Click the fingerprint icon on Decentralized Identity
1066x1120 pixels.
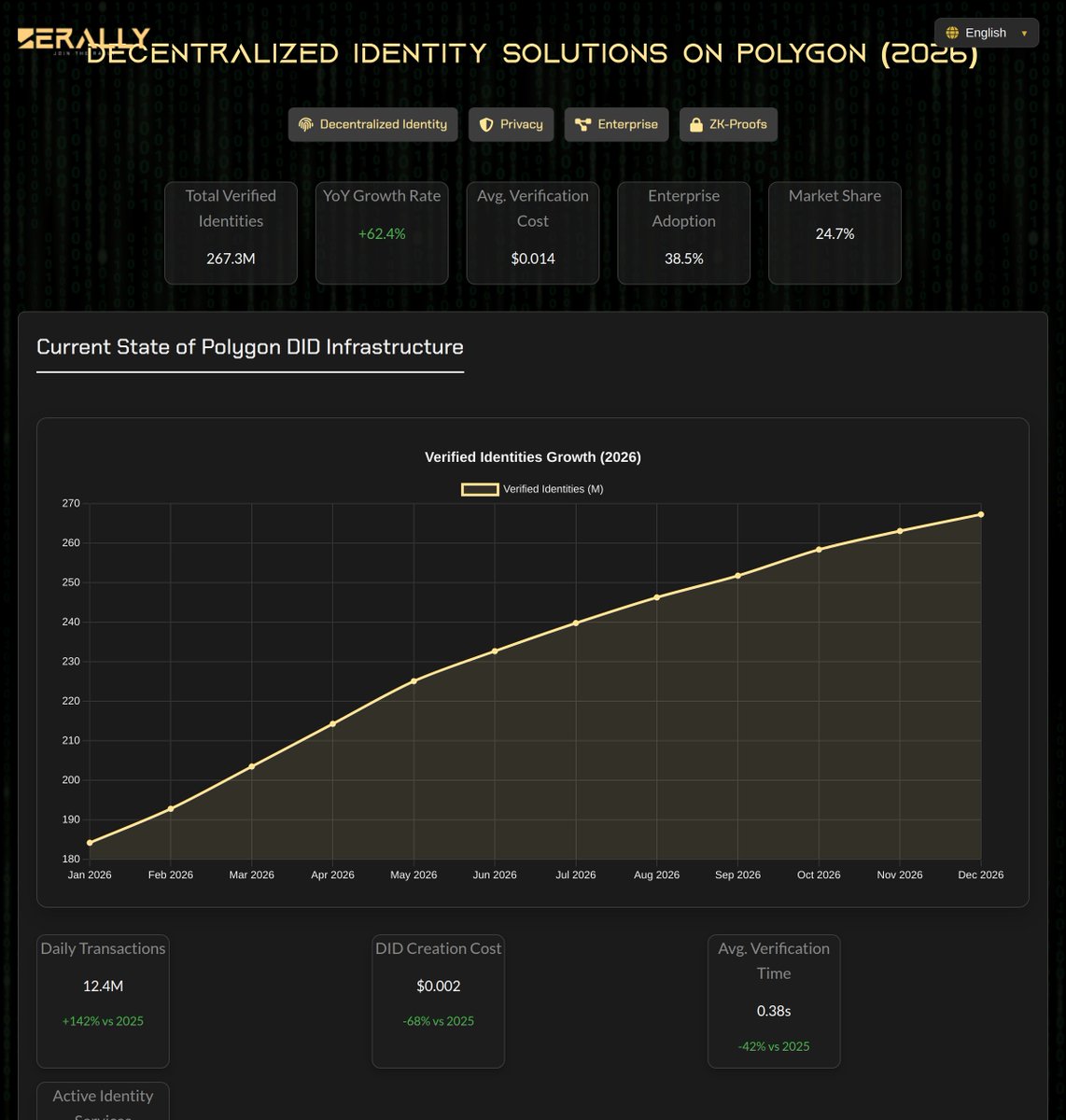click(x=305, y=124)
